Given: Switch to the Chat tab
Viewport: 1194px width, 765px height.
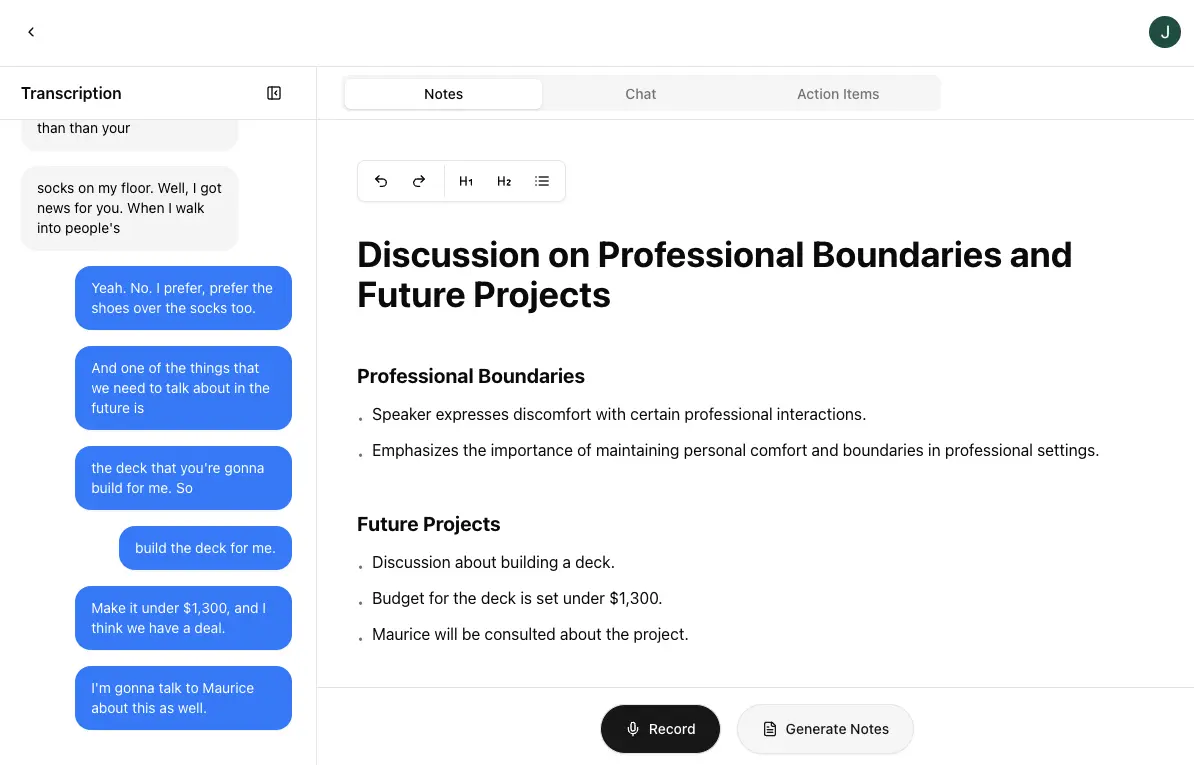Looking at the screenshot, I should (x=640, y=94).
